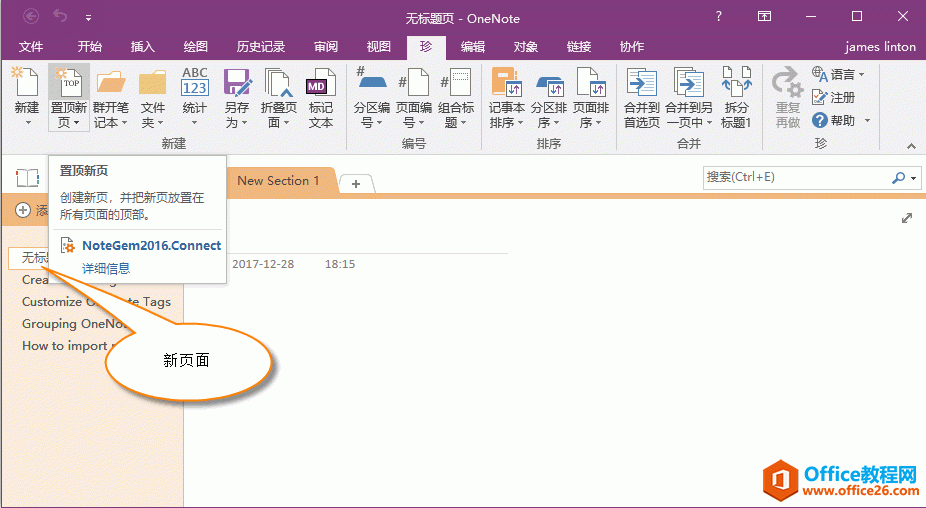
Task: Click the Page numbering 页面编号 icon
Action: (413, 82)
